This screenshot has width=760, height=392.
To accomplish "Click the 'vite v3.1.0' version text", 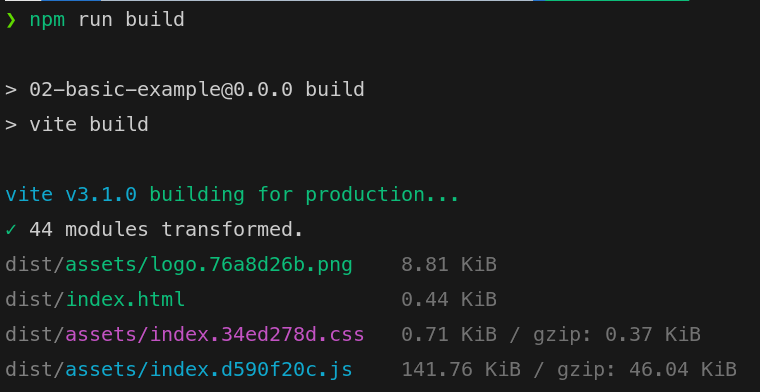I will point(71,194).
